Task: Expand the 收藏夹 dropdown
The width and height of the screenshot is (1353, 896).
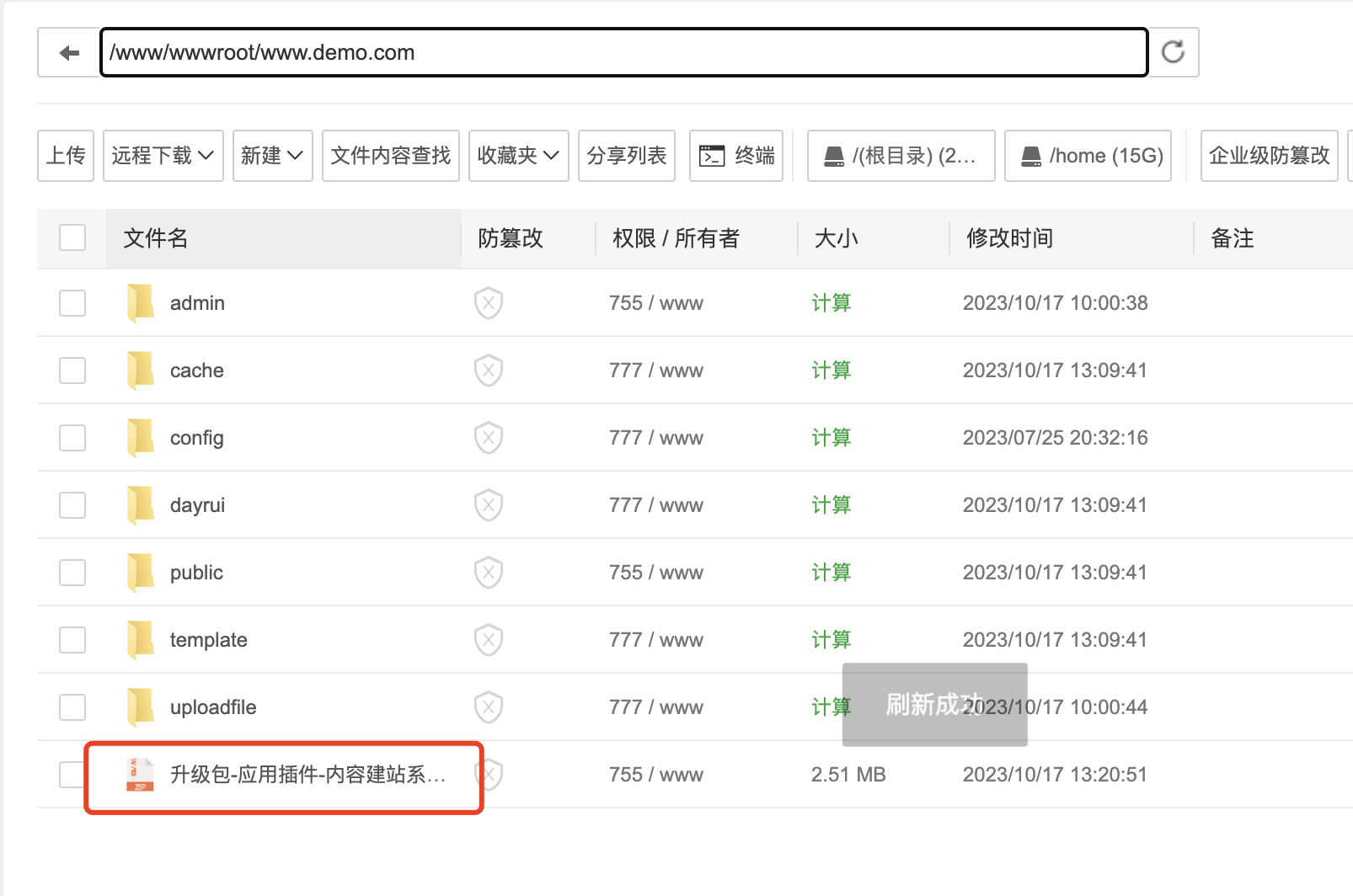Action: point(519,156)
